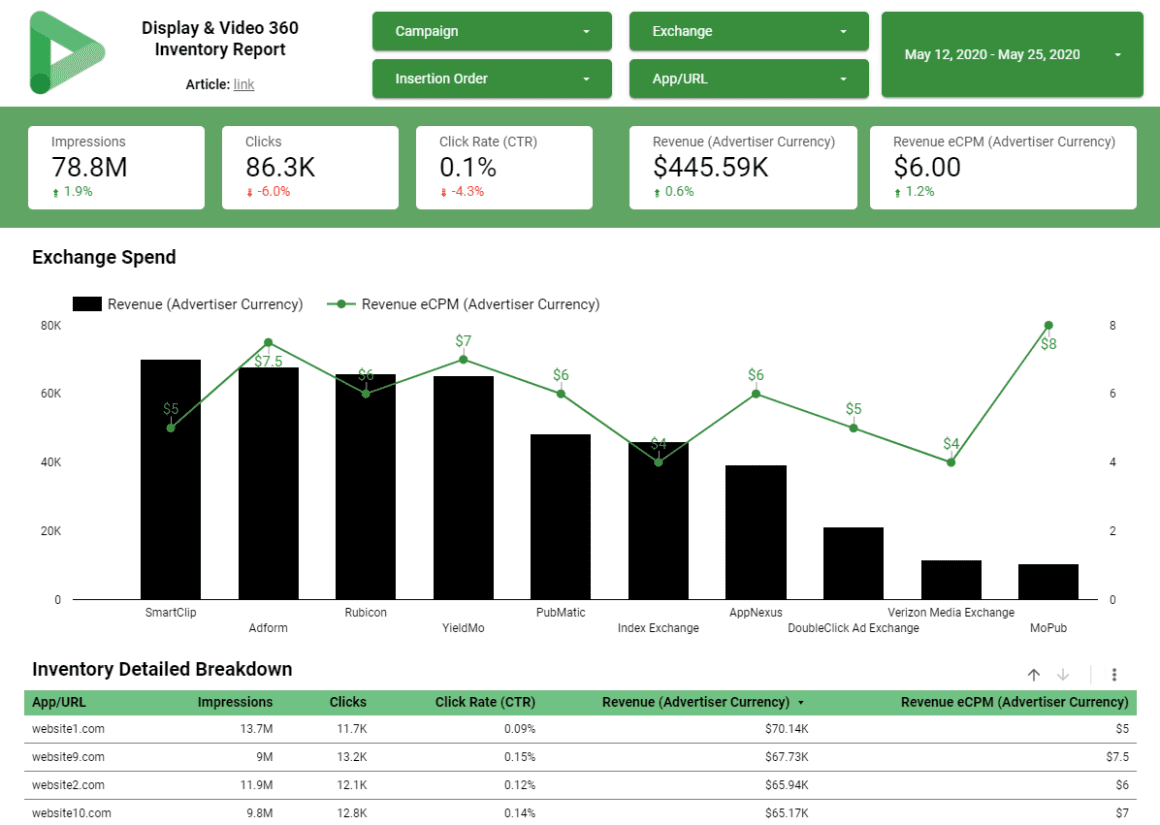Click the red decrease arrow under Clicks
The width and height of the screenshot is (1160, 825).
[251, 190]
